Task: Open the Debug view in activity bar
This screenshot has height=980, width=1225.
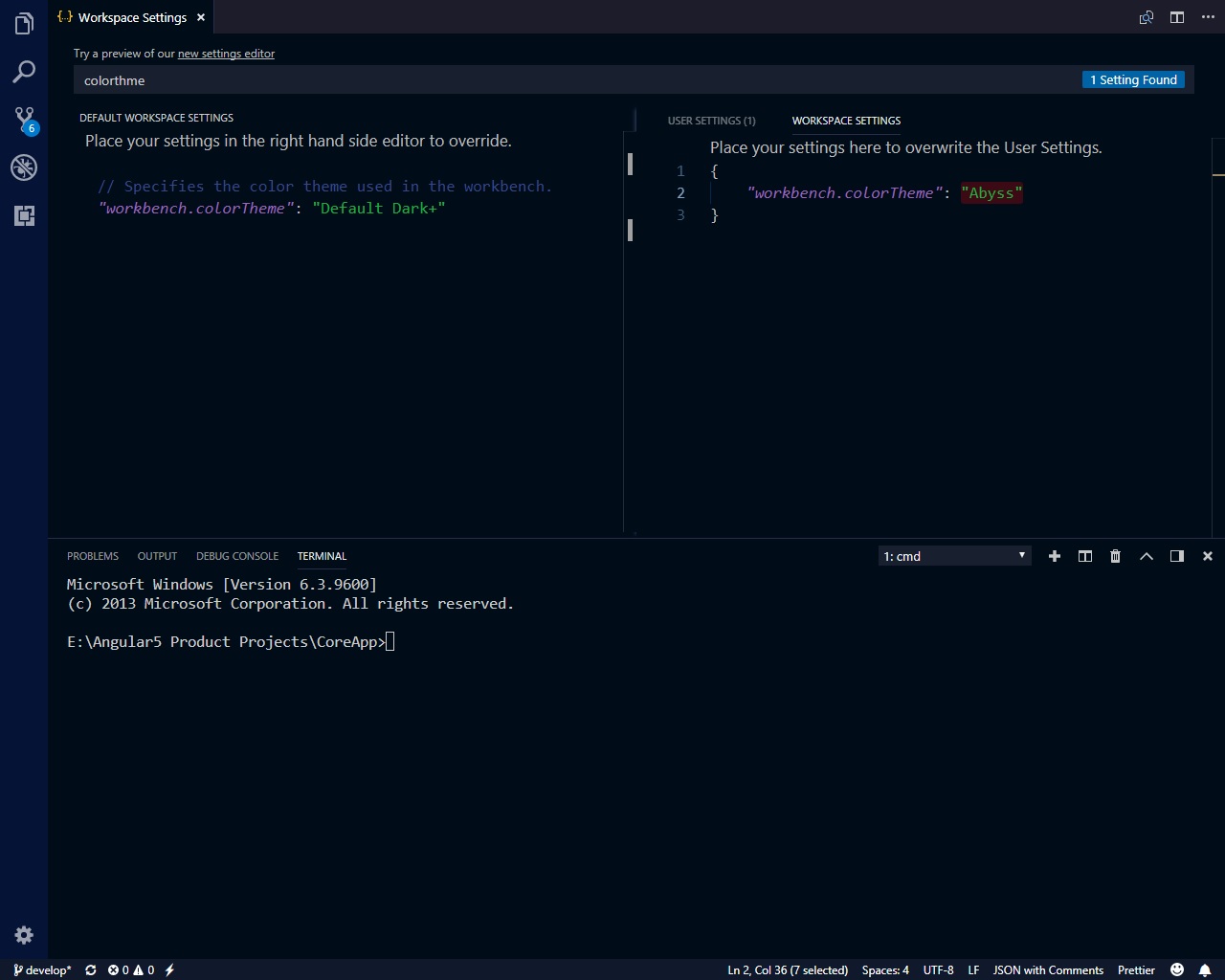Action: pyautogui.click(x=24, y=167)
